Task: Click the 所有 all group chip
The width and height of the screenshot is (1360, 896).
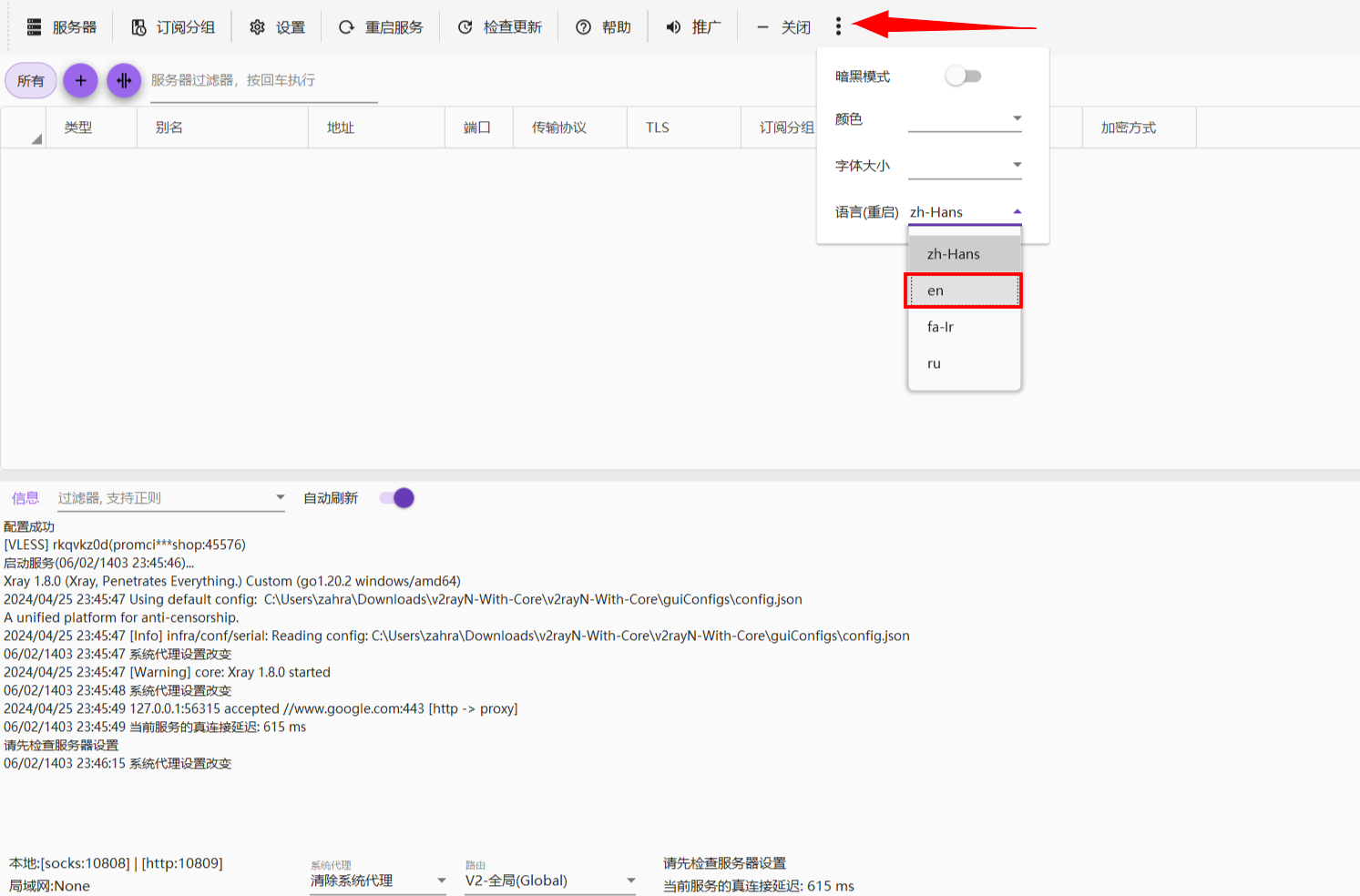Action: click(x=31, y=81)
